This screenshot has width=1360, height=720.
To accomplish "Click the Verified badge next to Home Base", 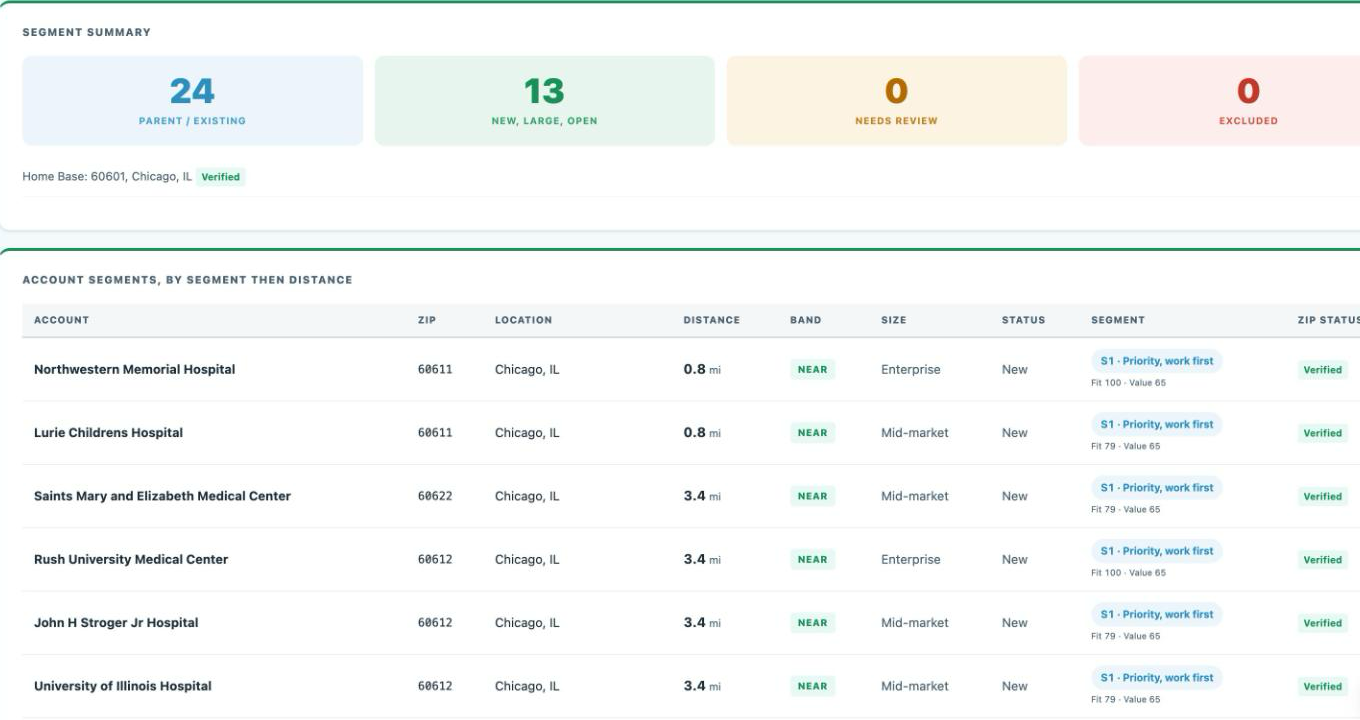I will tap(221, 177).
